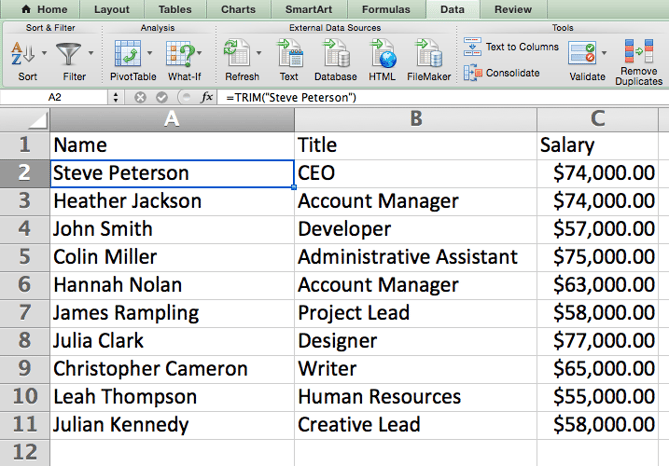This screenshot has width=669, height=466.
Task: Click the Filter funnel icon
Action: 69,53
